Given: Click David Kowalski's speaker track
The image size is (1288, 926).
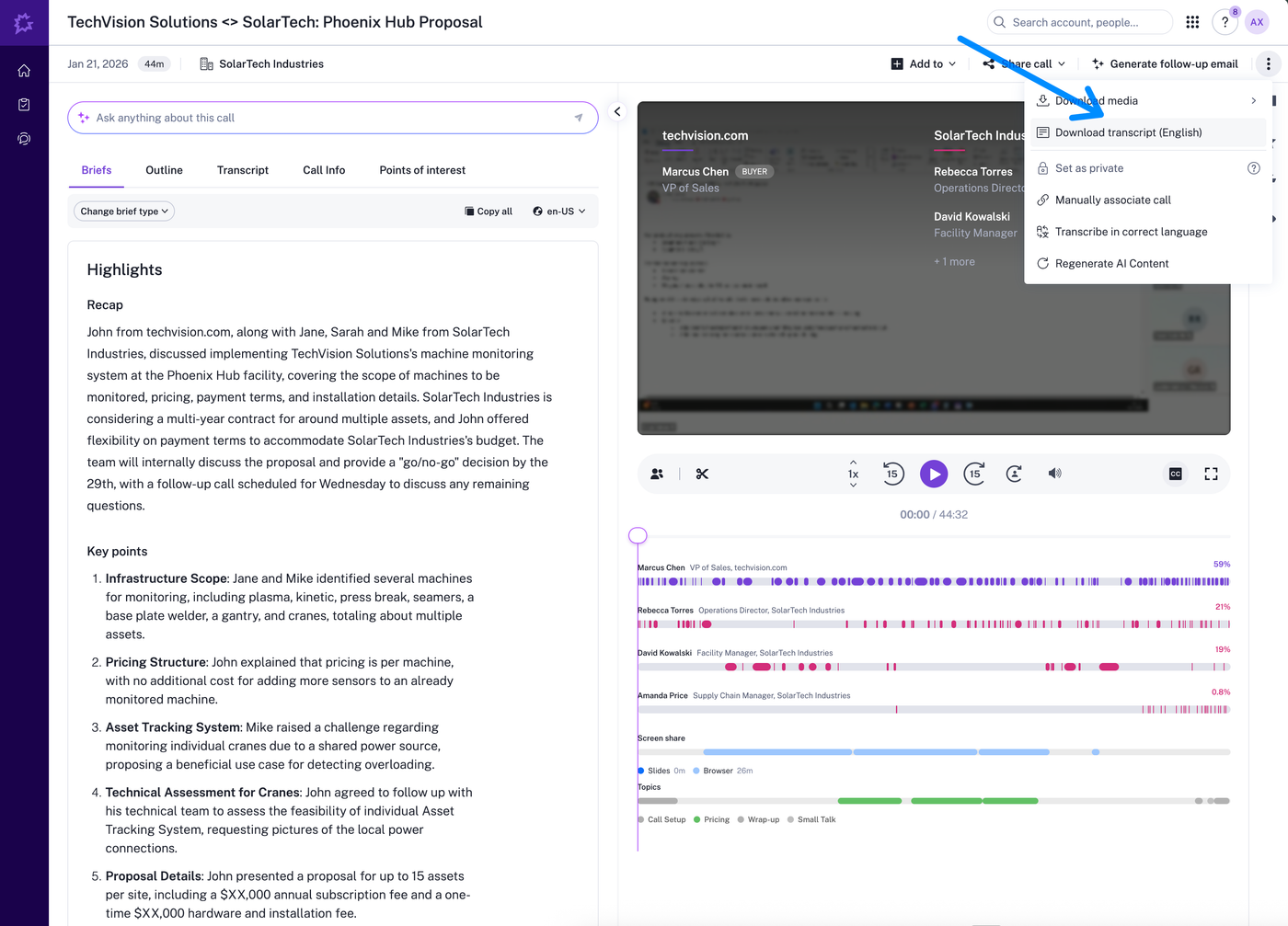Looking at the screenshot, I should click(x=933, y=667).
